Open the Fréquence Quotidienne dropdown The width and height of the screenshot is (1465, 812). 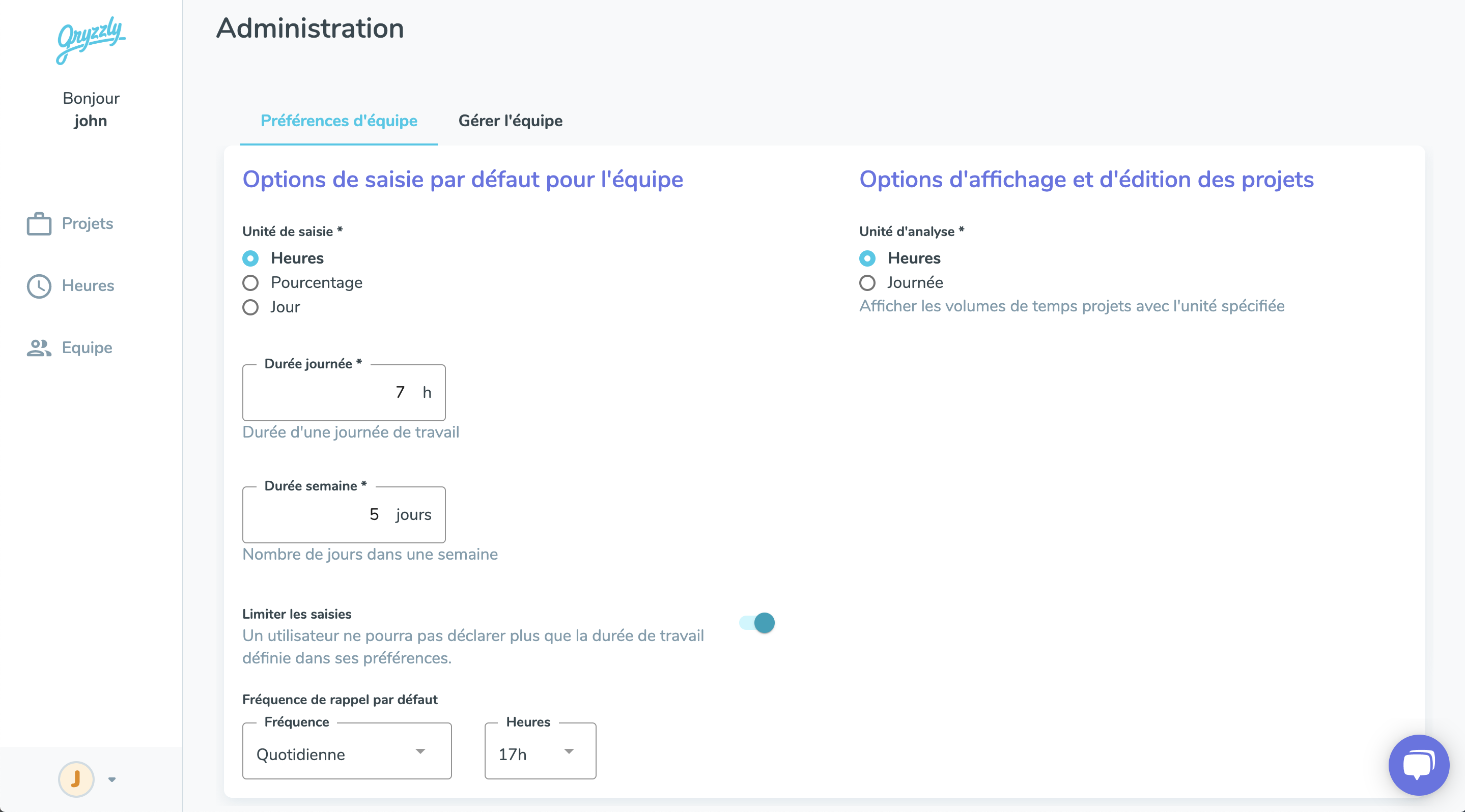click(347, 751)
